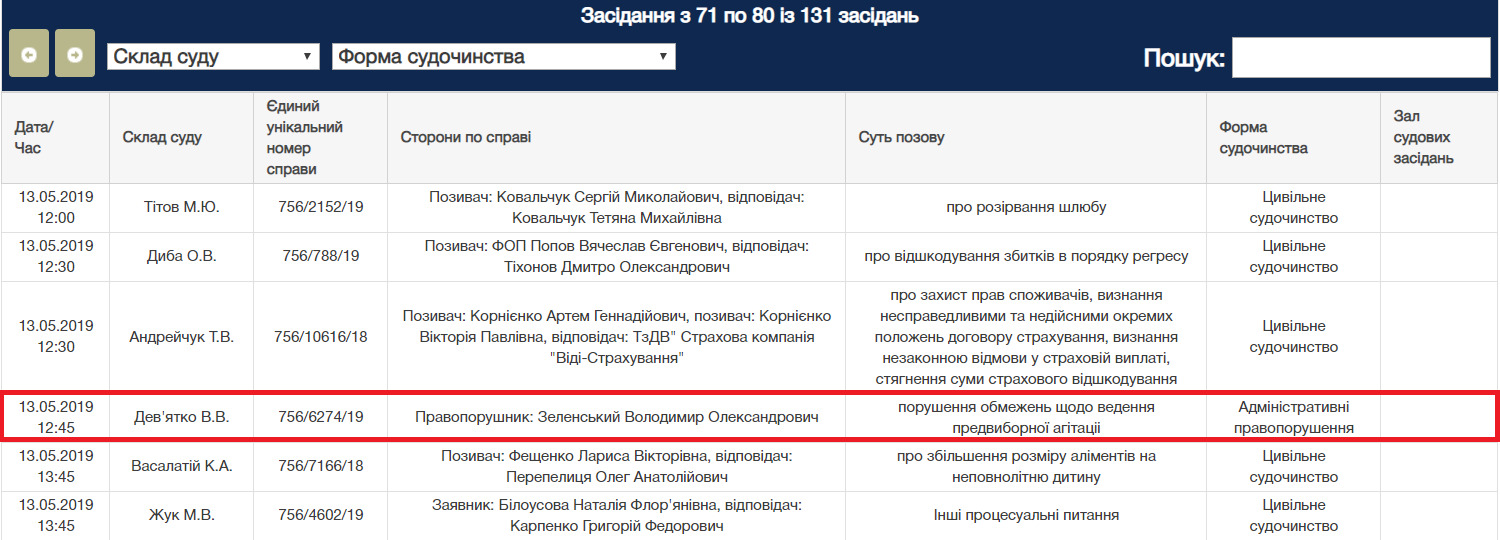The width and height of the screenshot is (1500, 540).
Task: Select 'Цивільне судочинство' in Васалатій К.А. row
Action: 1293,466
